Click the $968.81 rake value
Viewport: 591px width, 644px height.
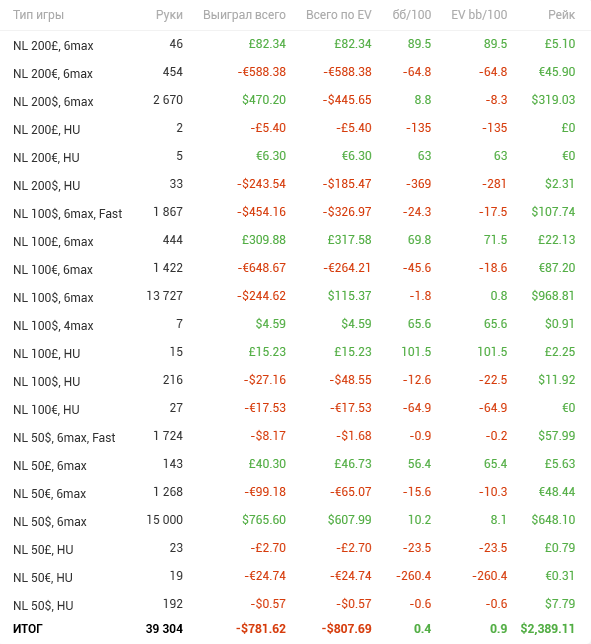click(x=553, y=296)
